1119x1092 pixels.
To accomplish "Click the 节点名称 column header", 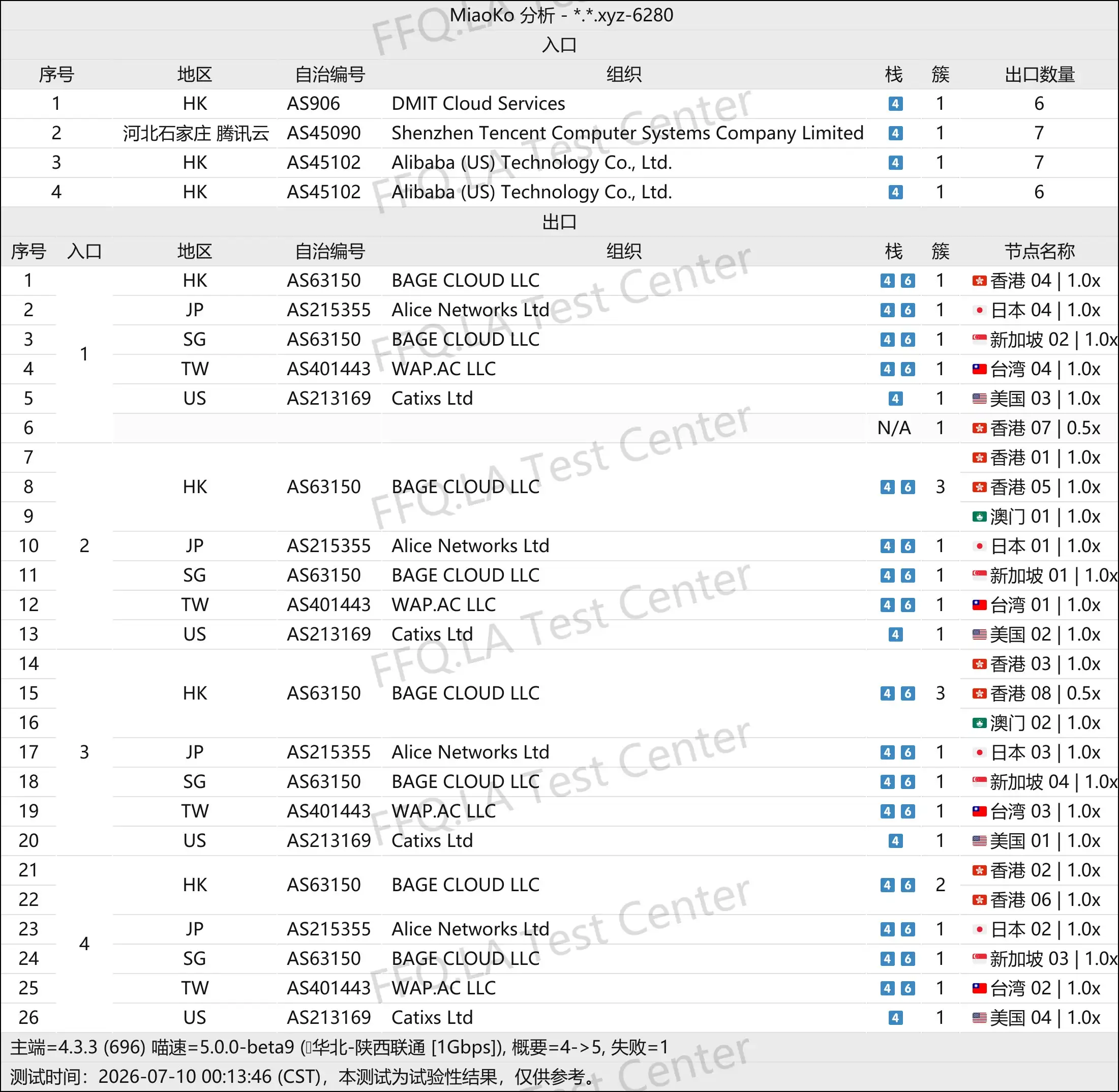I will click(x=1039, y=251).
